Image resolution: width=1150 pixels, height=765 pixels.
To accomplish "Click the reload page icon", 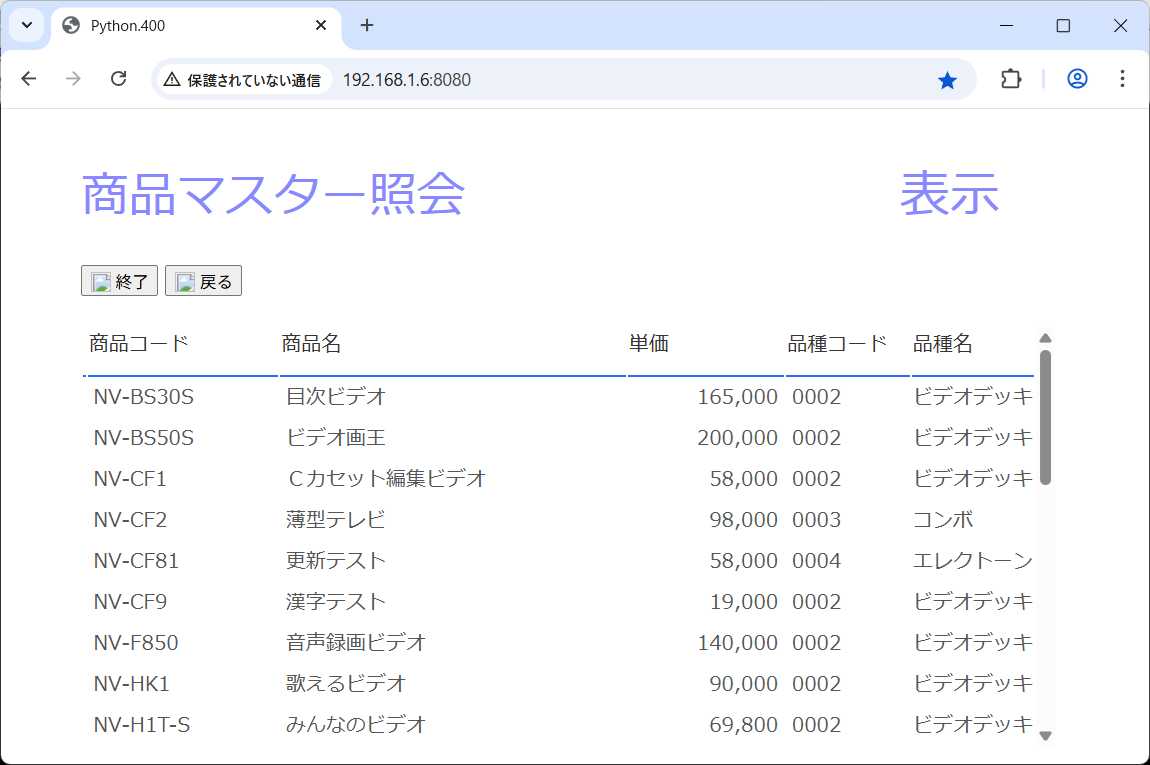I will (119, 78).
